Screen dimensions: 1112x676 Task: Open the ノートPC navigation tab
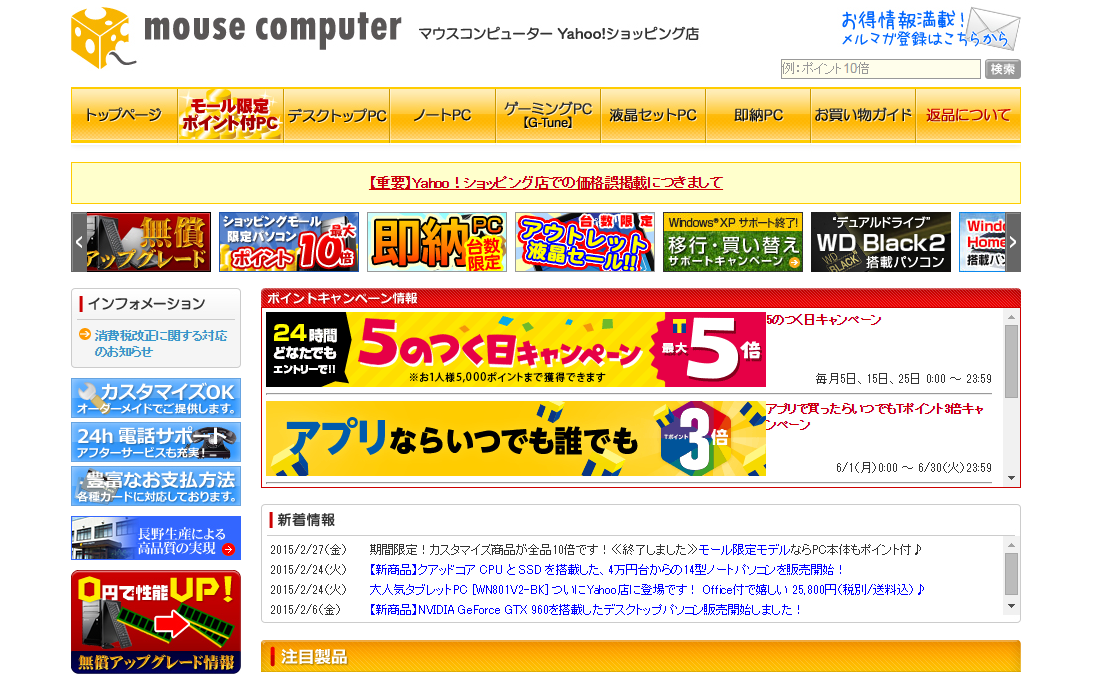coord(443,115)
